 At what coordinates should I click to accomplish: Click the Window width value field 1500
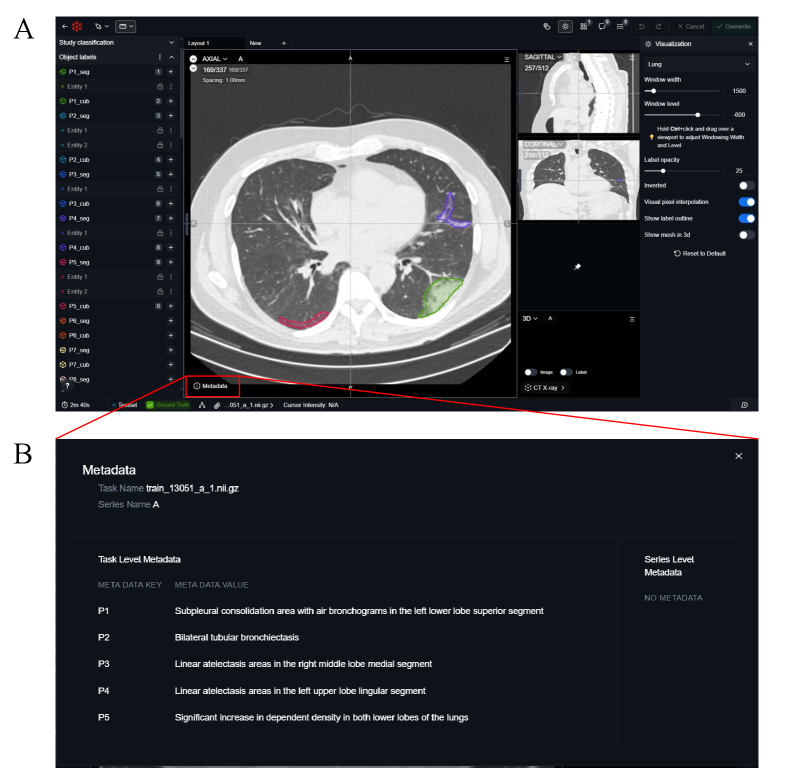tap(739, 91)
